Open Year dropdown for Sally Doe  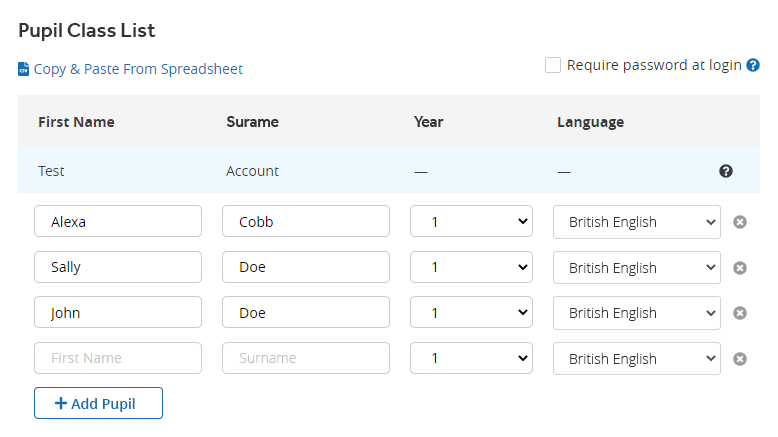[471, 267]
